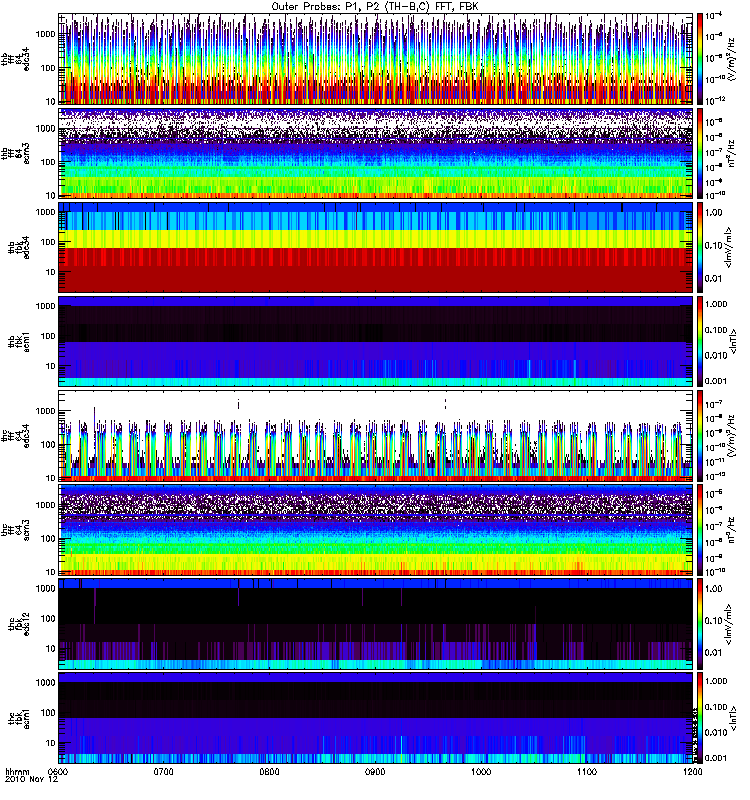Click the plot title "Outer Probes: P1, P2 (TH-B,C) FFT, FBK"
The width and height of the screenshot is (750, 800).
375,7
